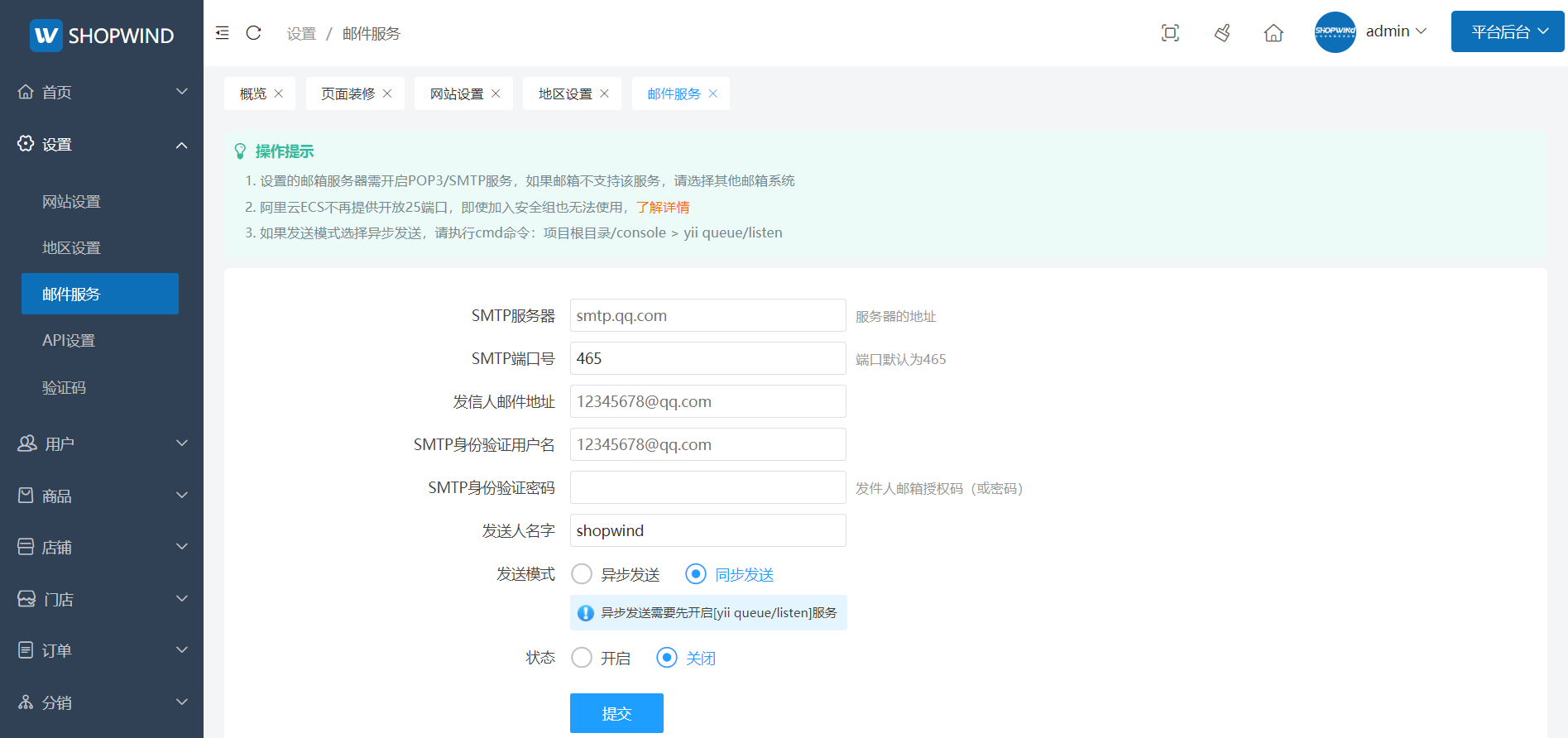This screenshot has height=738, width=1568.
Task: Close the 邮件服务 tab
Action: [x=713, y=93]
